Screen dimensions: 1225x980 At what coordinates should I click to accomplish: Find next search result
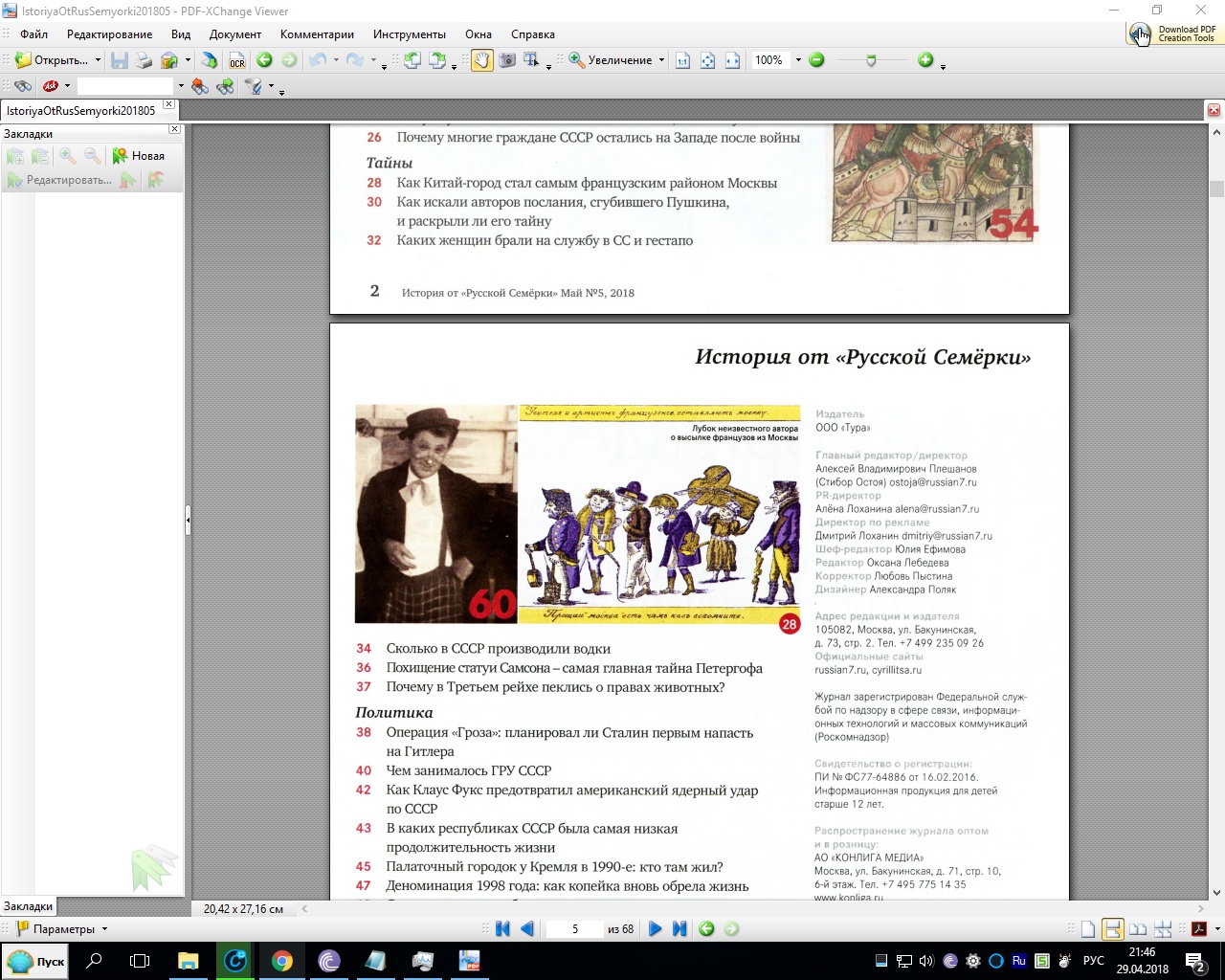[x=226, y=86]
